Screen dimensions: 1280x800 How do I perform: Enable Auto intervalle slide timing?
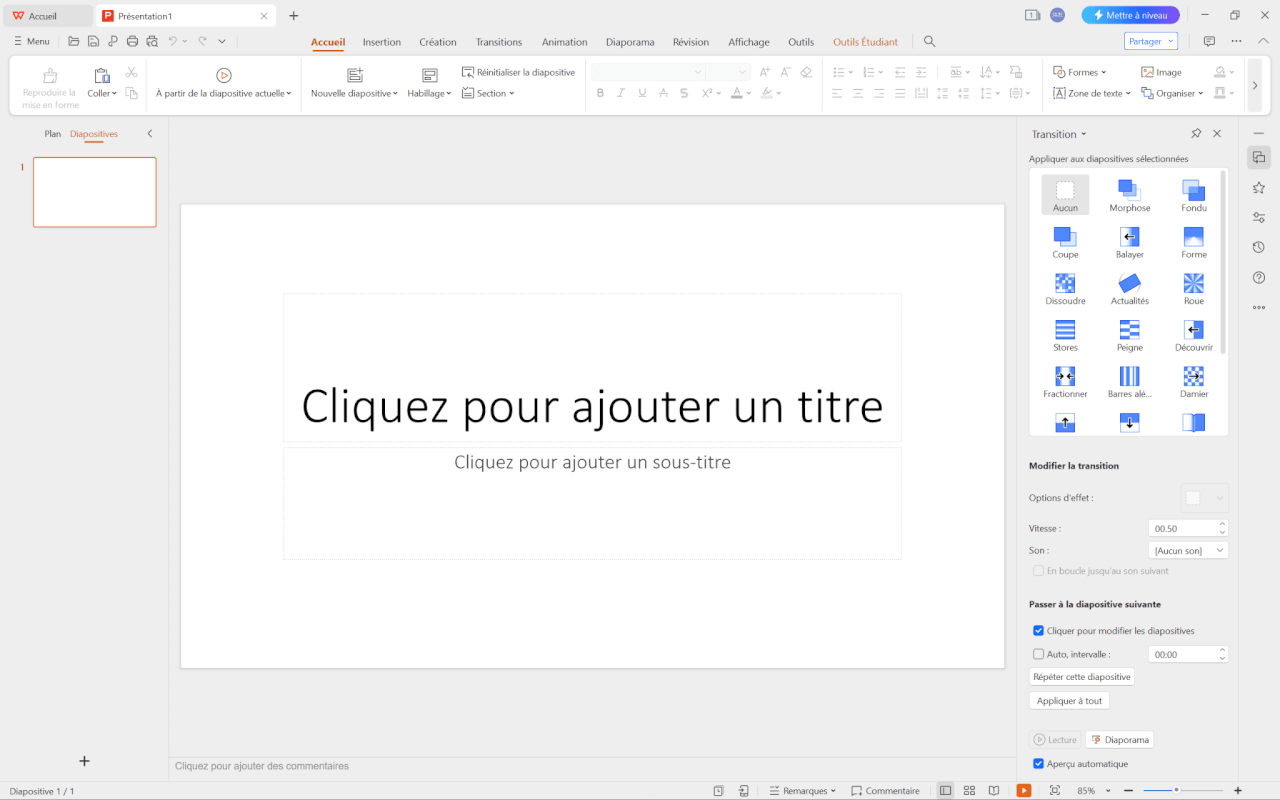[1038, 653]
